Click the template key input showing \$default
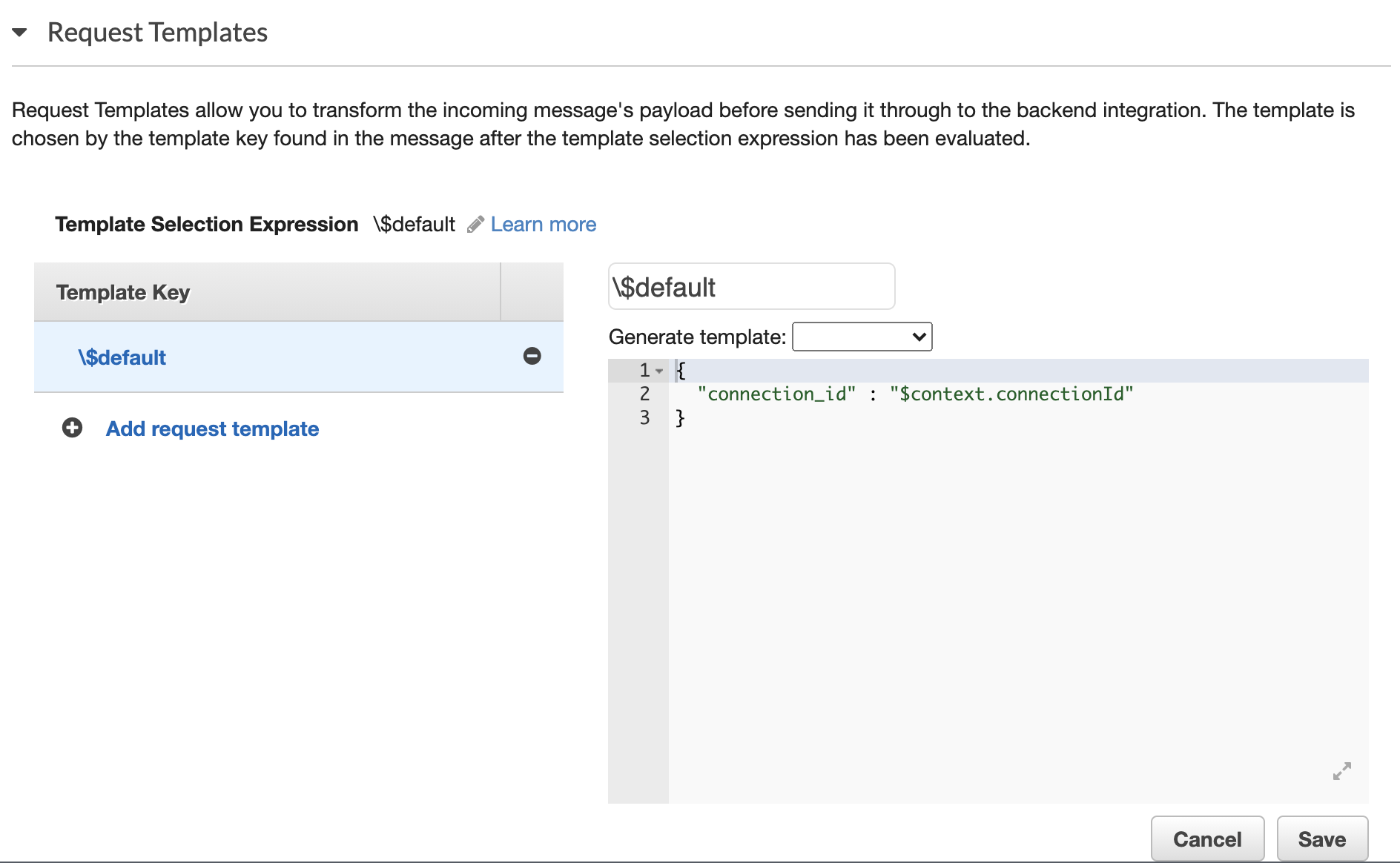1400x863 pixels. click(750, 286)
